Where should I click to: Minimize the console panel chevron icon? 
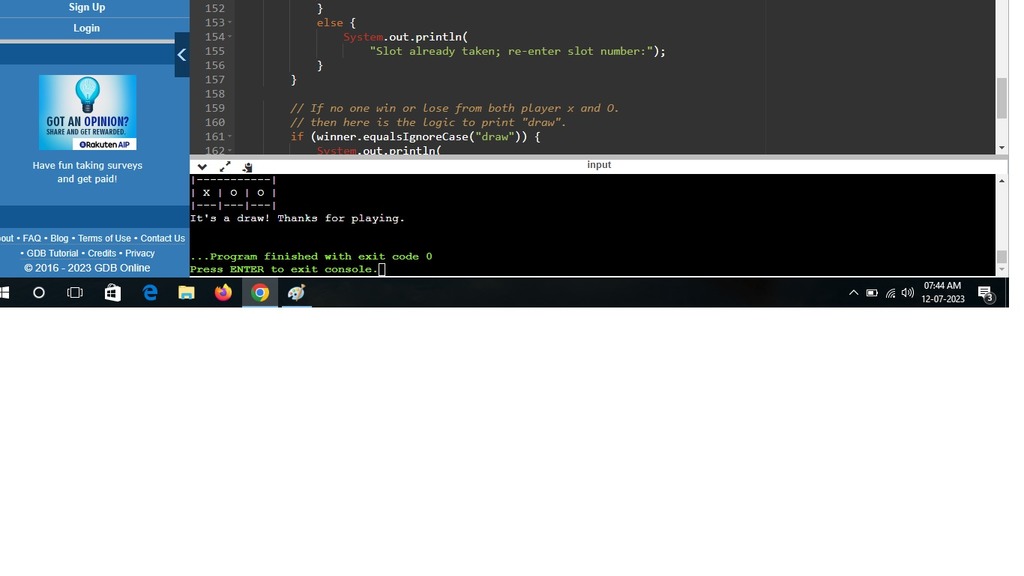202,167
